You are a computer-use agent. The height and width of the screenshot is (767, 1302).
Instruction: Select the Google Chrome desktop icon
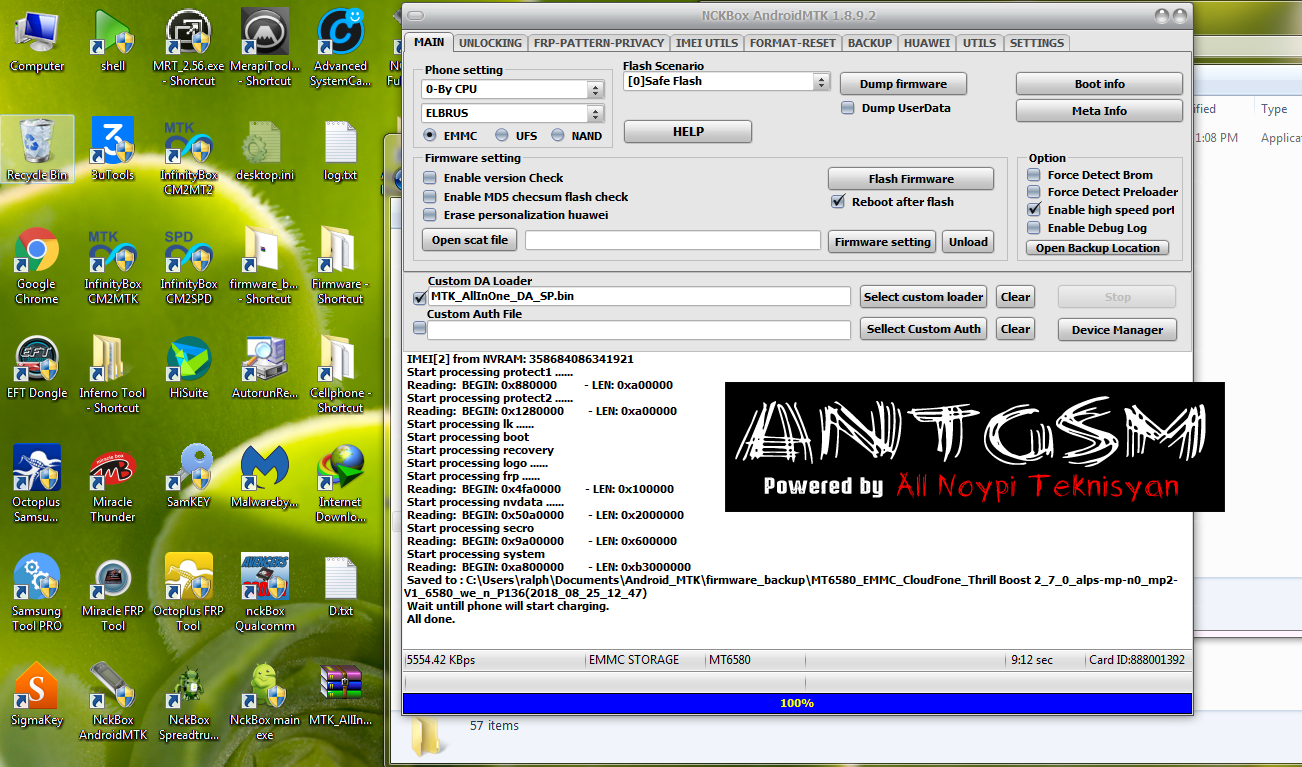[x=37, y=265]
